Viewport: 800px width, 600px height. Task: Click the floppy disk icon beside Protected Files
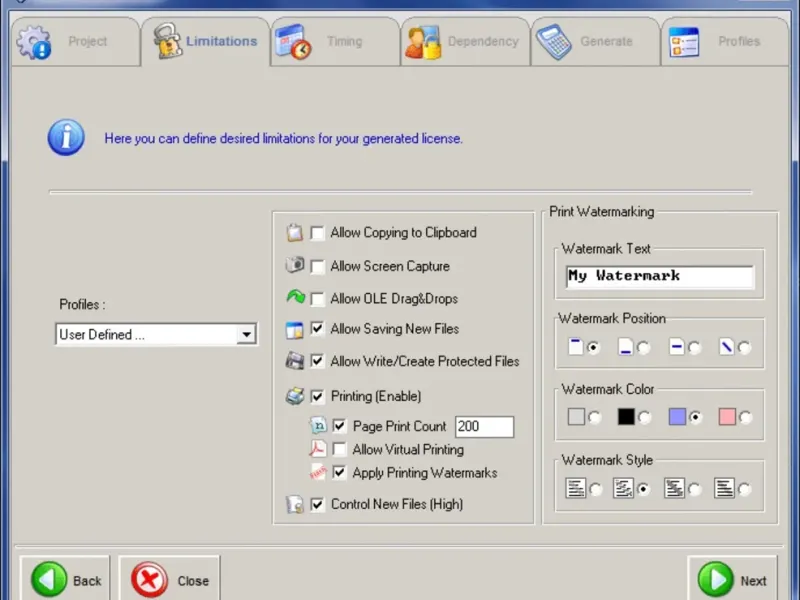pyautogui.click(x=295, y=361)
